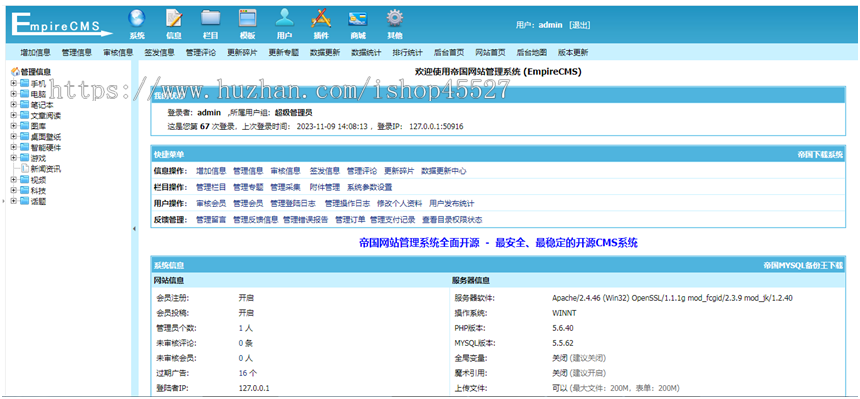Viewport: 860px width, 399px height.
Task: Open 管理栏目 in the 栏目操作 row
Action: (x=211, y=187)
